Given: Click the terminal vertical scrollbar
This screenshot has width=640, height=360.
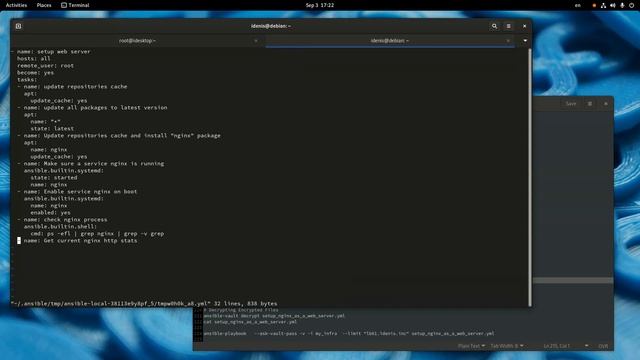Looking at the screenshot, I should pyautogui.click(x=530, y=177).
